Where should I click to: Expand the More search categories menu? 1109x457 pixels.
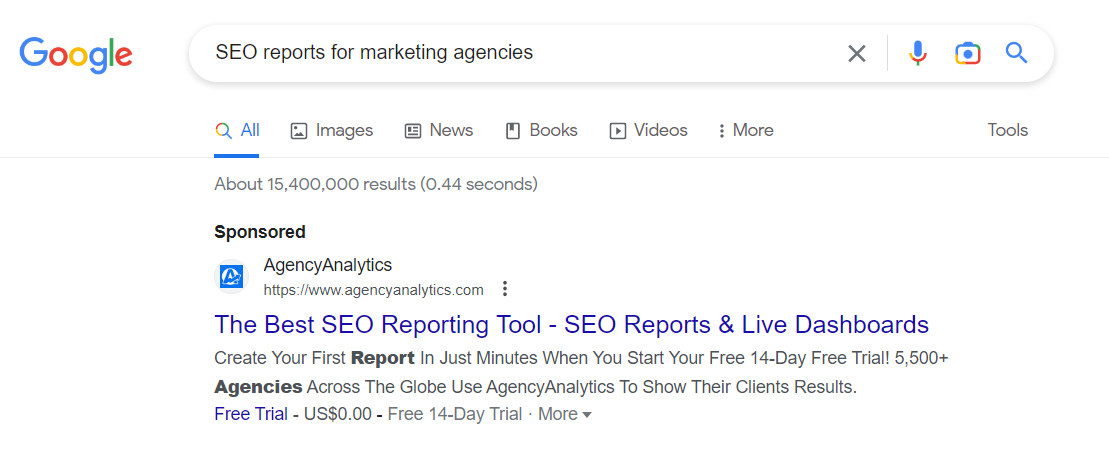(x=745, y=130)
